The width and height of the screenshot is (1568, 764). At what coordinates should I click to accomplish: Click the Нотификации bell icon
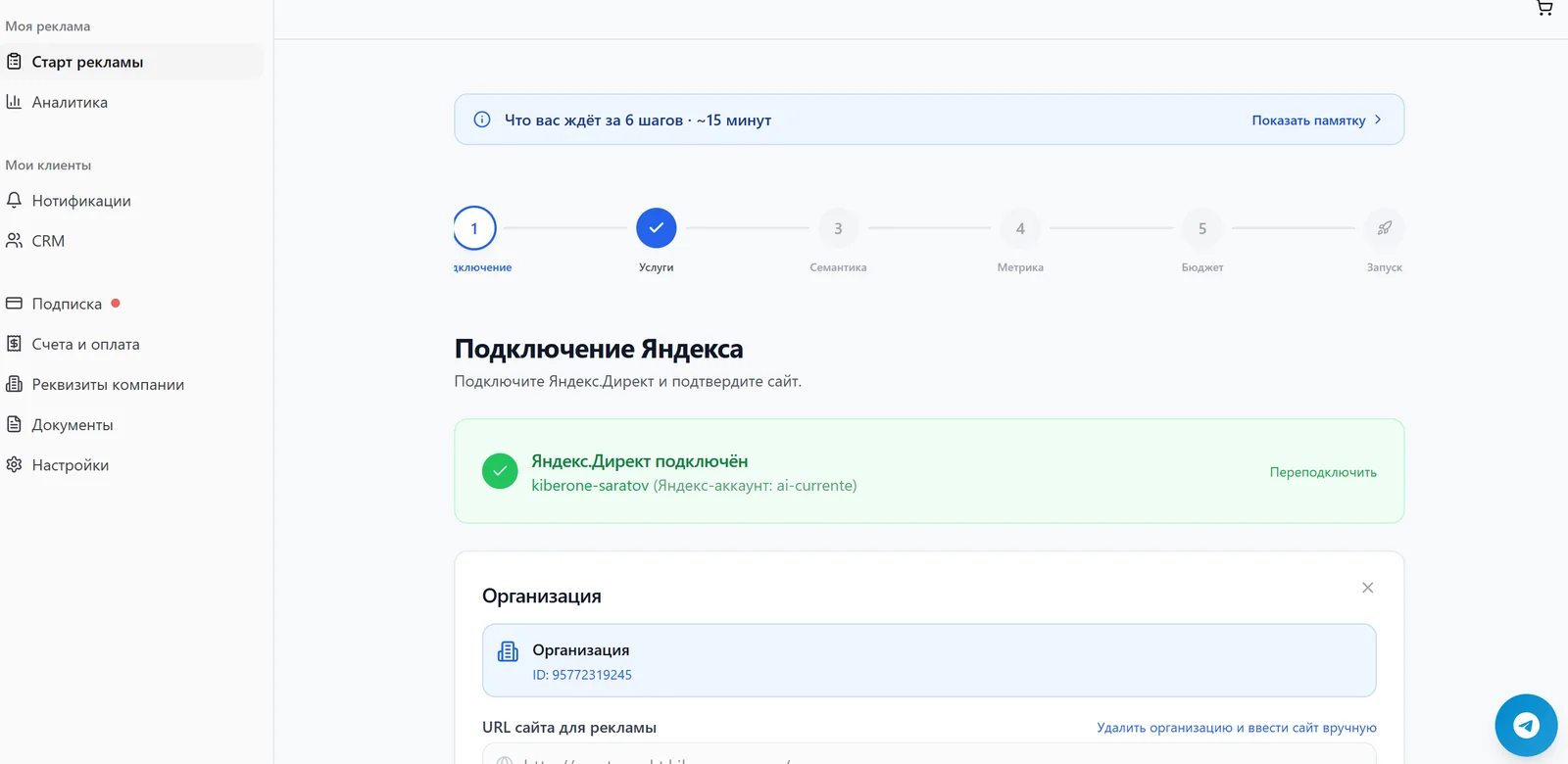tap(14, 200)
